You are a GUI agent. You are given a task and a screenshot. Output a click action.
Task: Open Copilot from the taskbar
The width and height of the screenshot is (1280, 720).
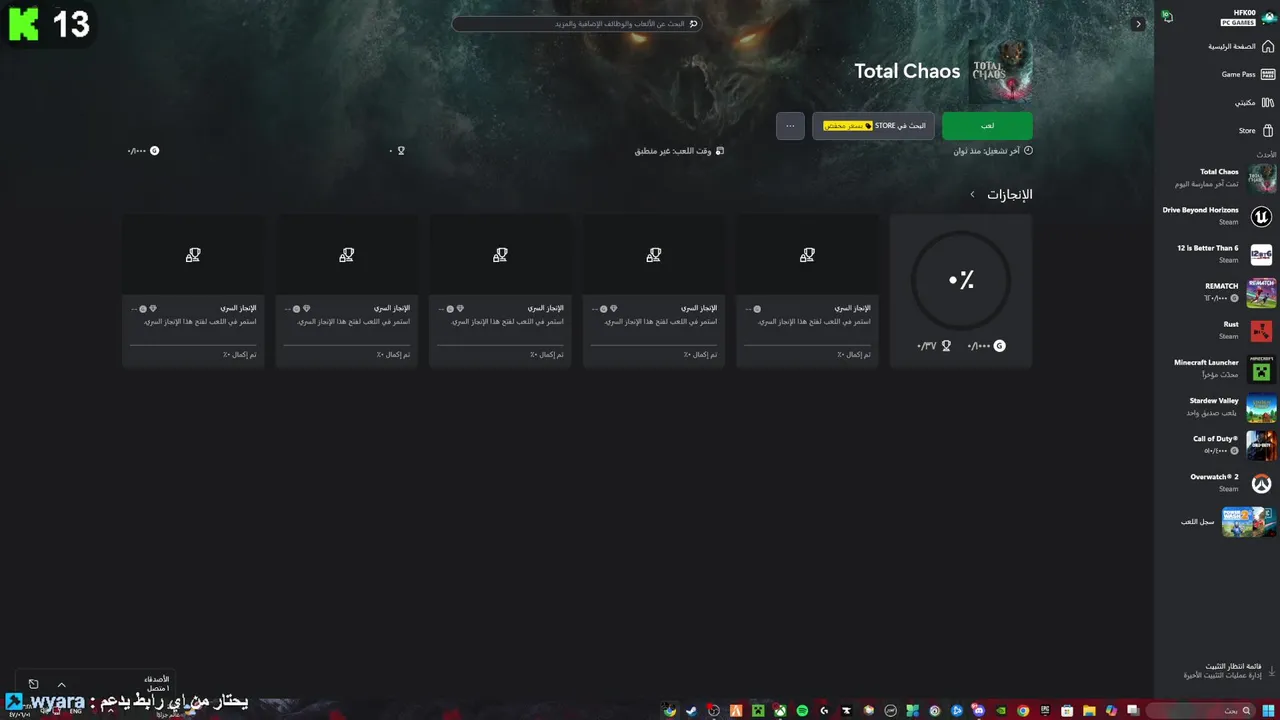coord(1111,710)
